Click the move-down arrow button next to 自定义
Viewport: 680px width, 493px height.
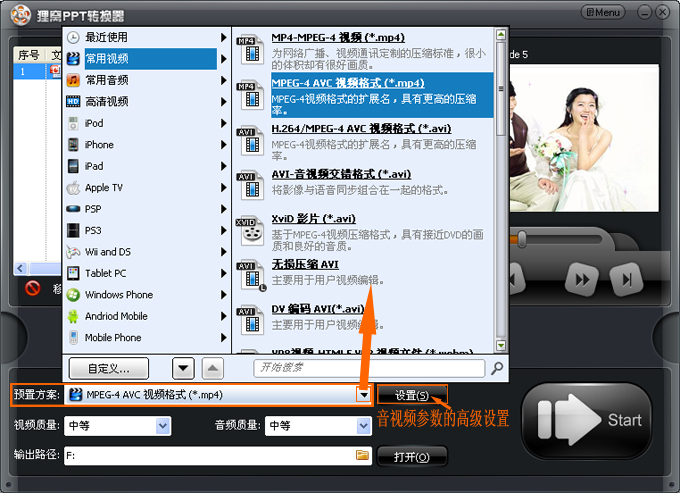pos(183,369)
